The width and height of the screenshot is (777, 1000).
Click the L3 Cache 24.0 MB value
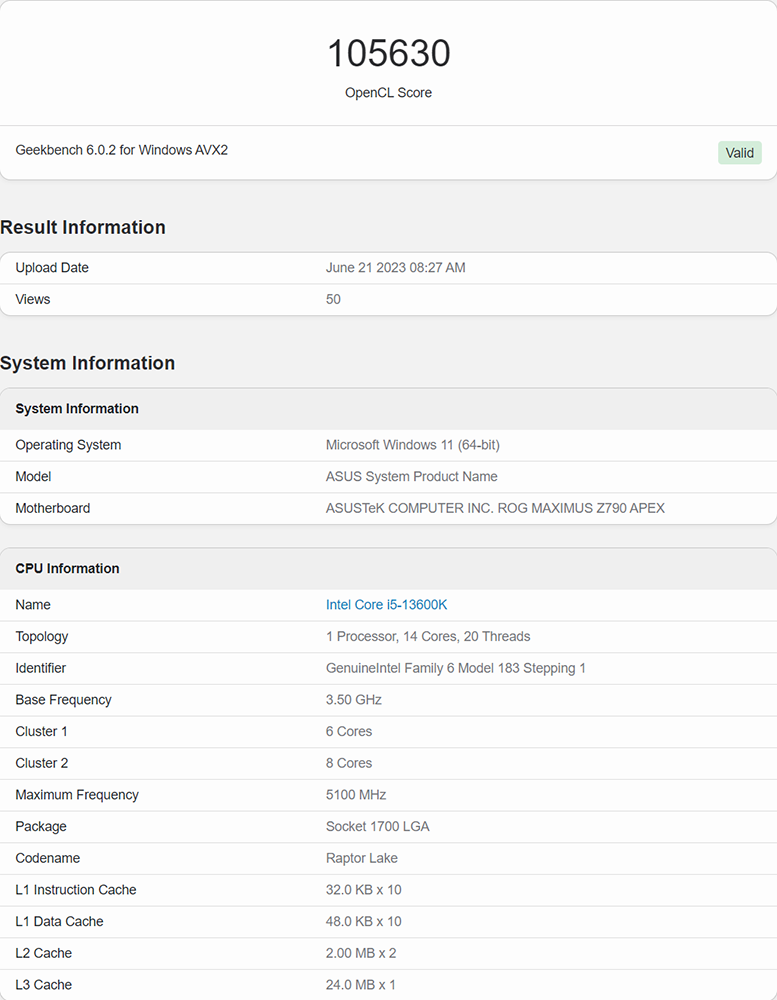(360, 985)
